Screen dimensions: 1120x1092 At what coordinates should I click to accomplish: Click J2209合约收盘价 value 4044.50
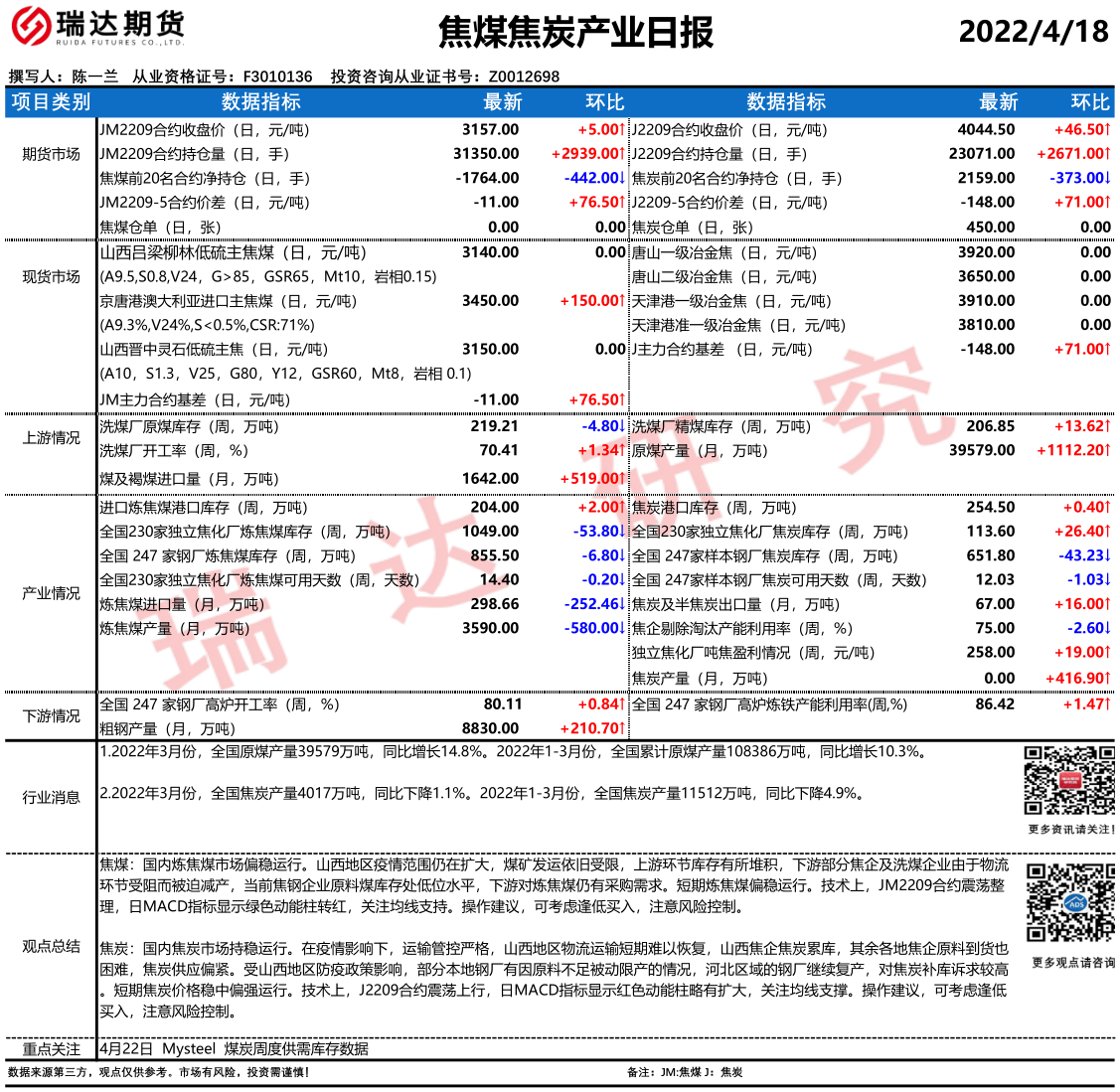click(986, 130)
